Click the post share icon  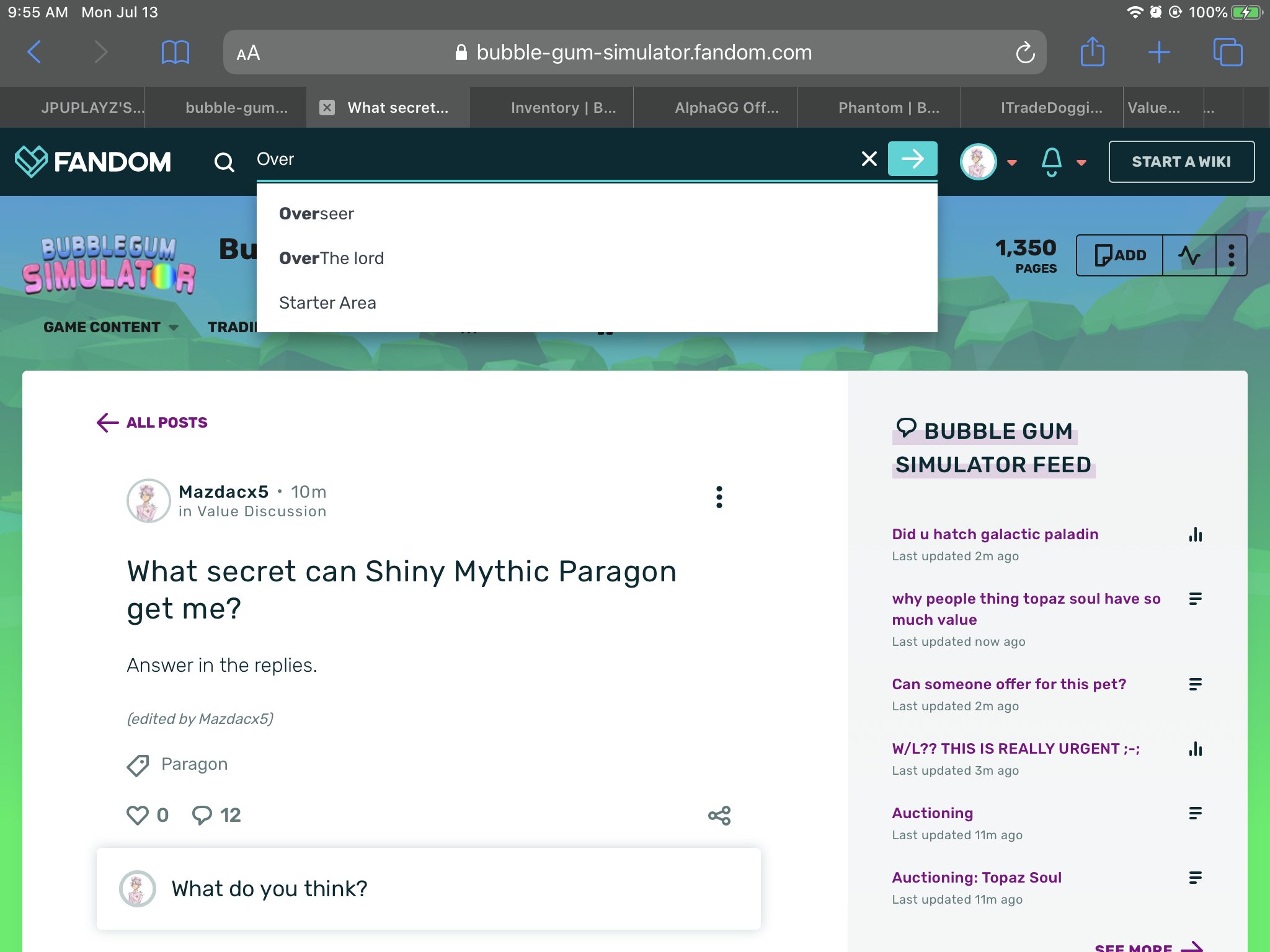(x=719, y=816)
